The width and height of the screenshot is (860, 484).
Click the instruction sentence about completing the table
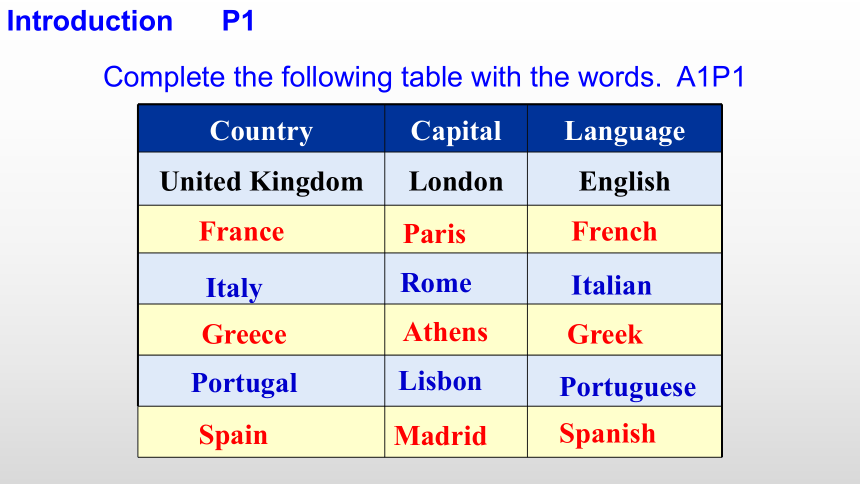(x=424, y=77)
